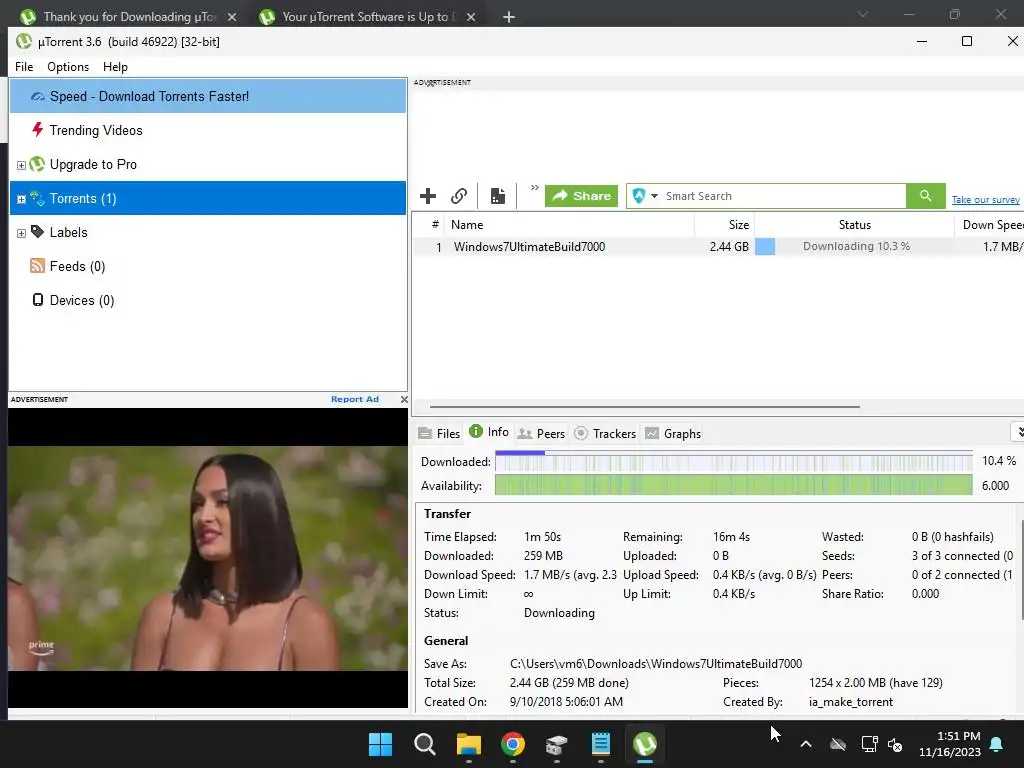Click the Create New Torrent file icon

pos(498,196)
